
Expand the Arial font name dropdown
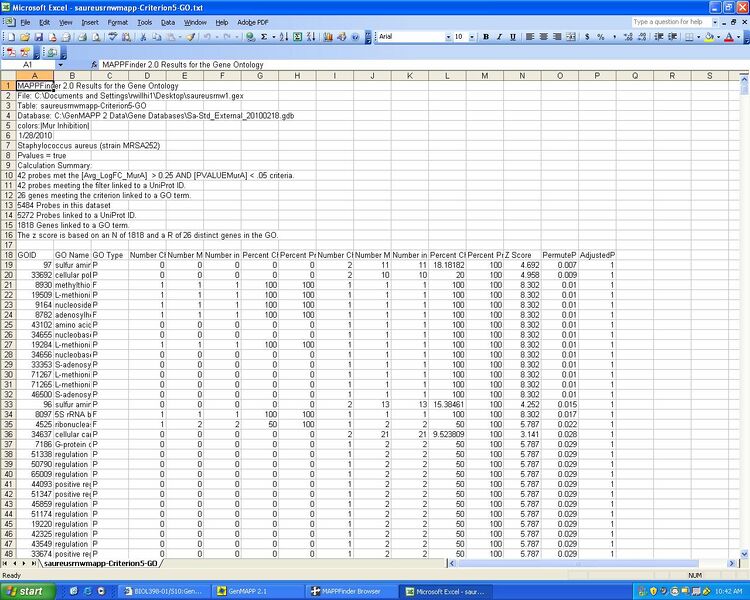tap(446, 37)
